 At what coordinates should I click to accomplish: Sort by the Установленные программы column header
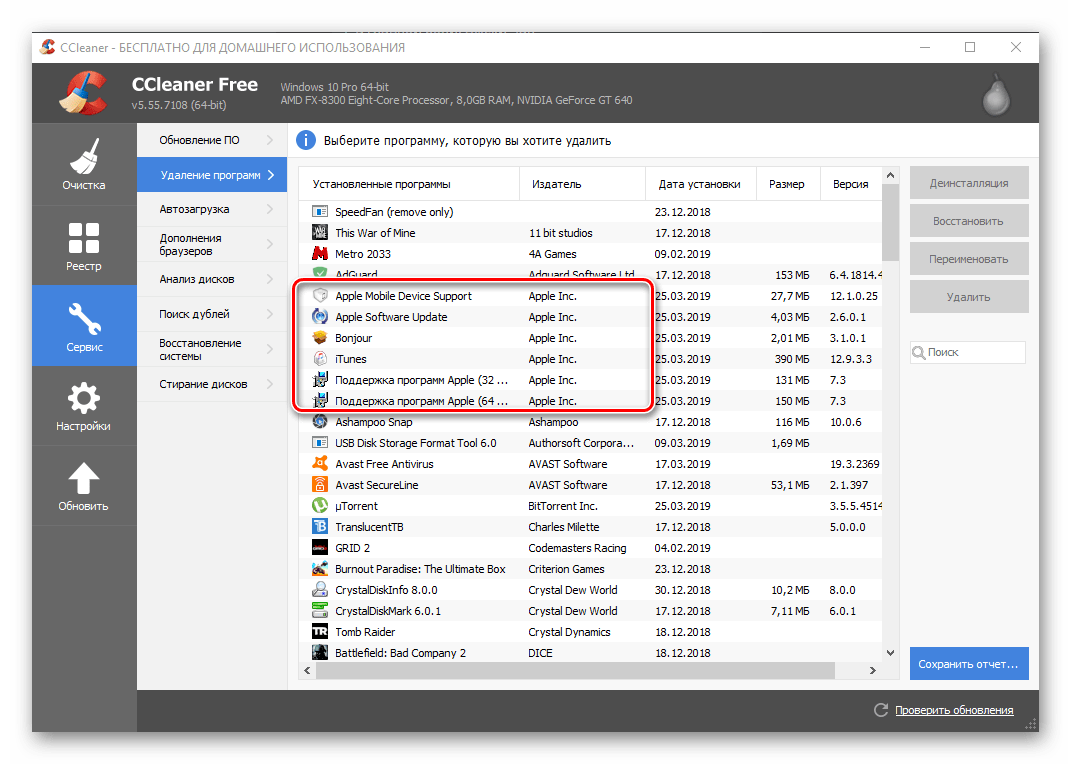click(x=409, y=184)
